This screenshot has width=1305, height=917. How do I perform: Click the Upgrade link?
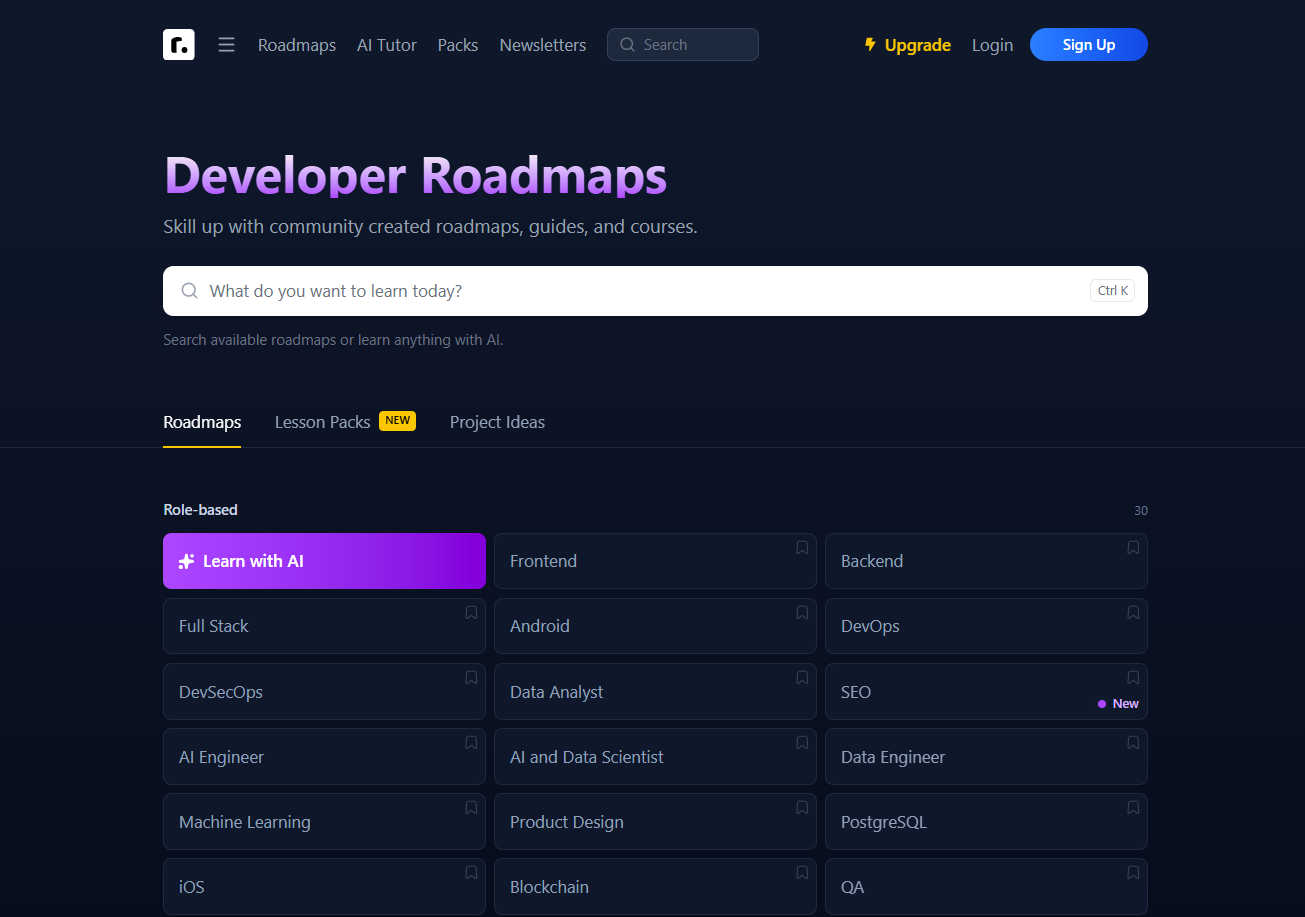tap(907, 45)
